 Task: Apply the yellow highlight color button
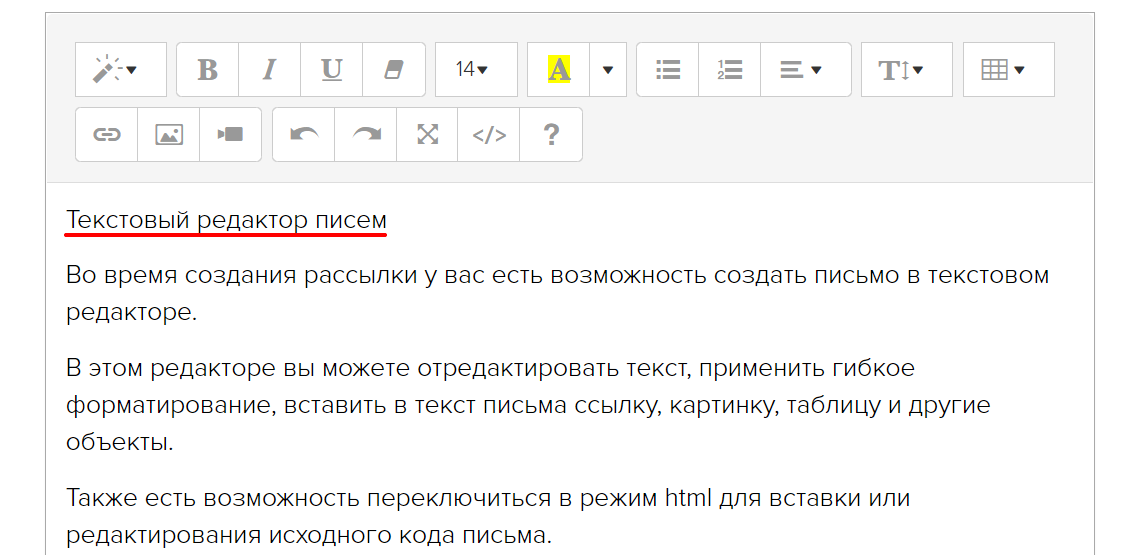coord(558,70)
